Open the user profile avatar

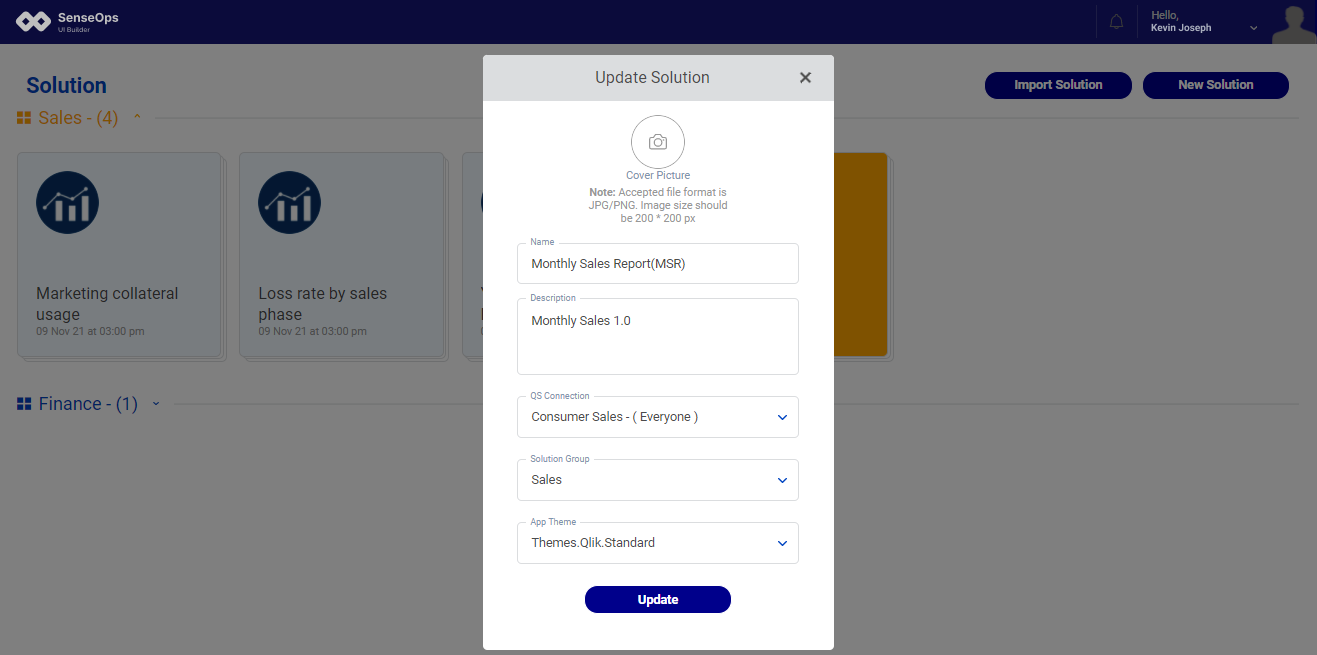[x=1294, y=25]
